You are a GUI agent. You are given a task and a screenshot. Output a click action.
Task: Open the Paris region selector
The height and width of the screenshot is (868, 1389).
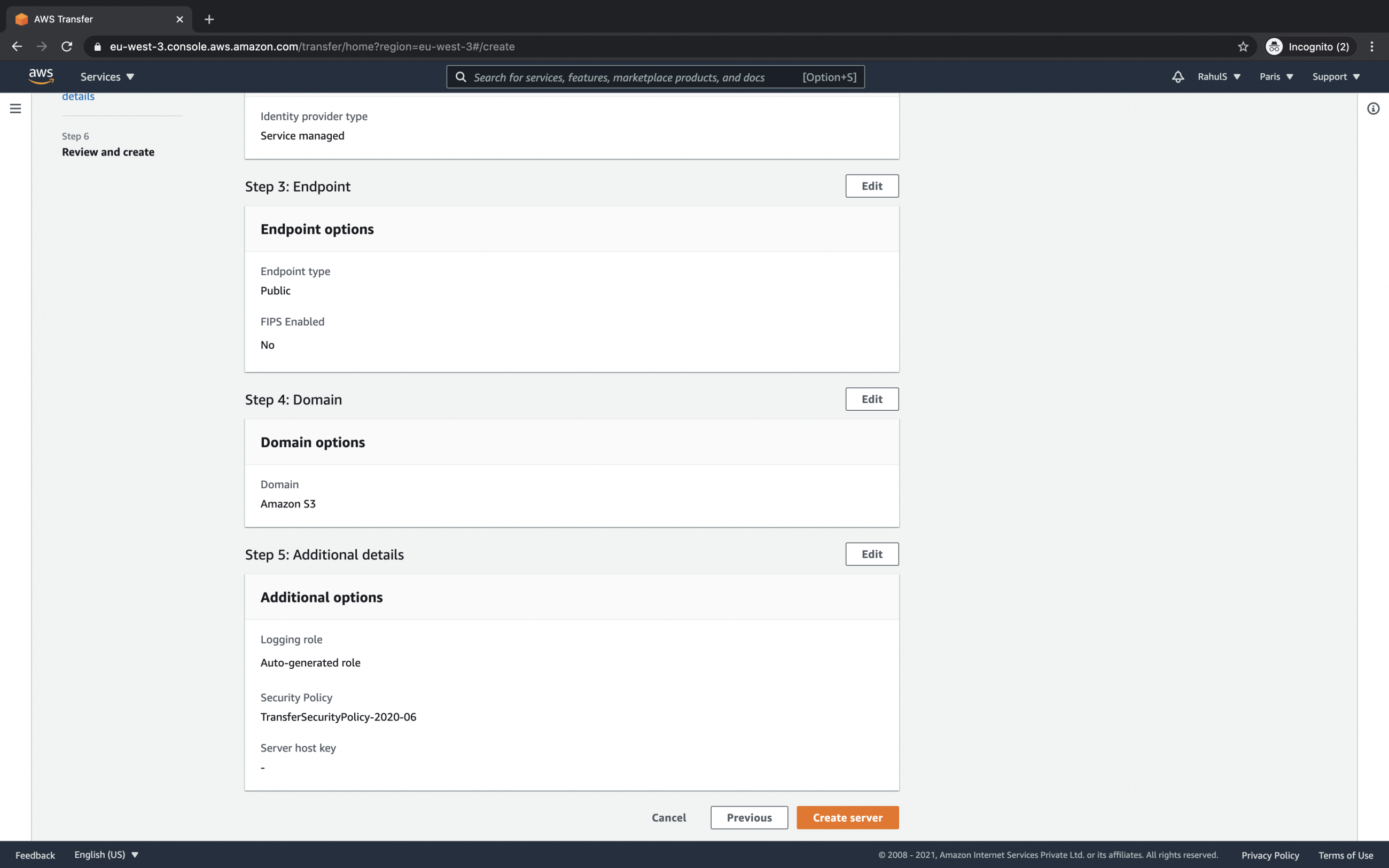[x=1275, y=76]
